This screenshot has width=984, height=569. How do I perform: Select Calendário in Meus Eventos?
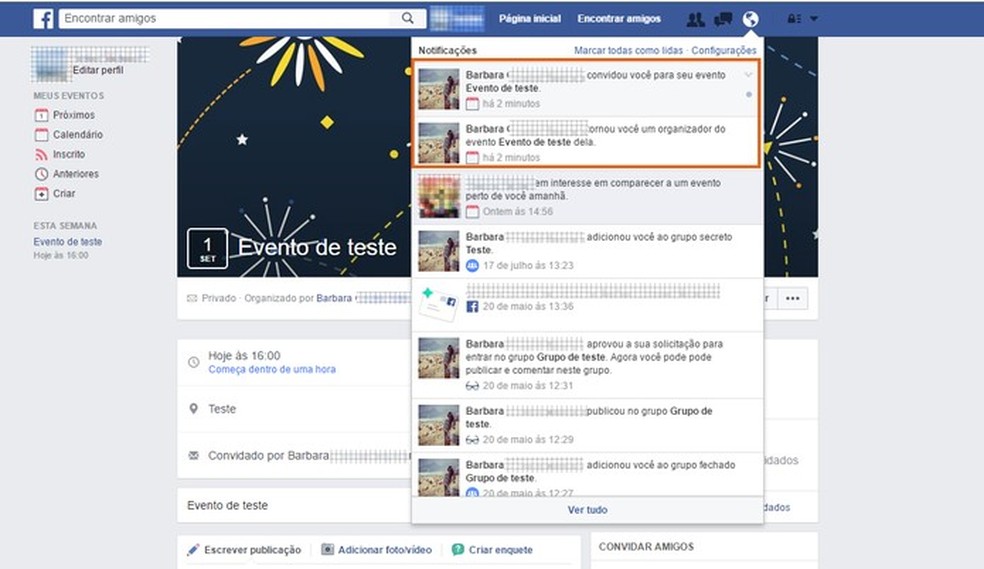(x=78, y=135)
